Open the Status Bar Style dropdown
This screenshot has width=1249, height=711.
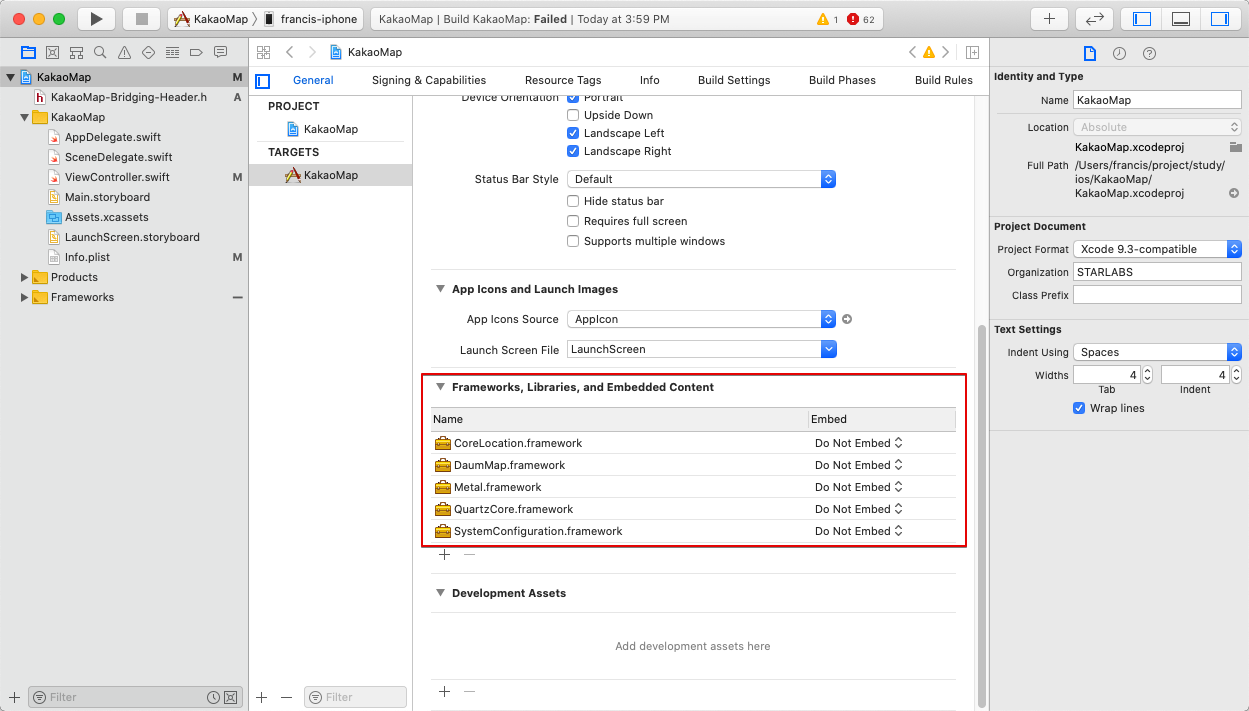point(701,179)
